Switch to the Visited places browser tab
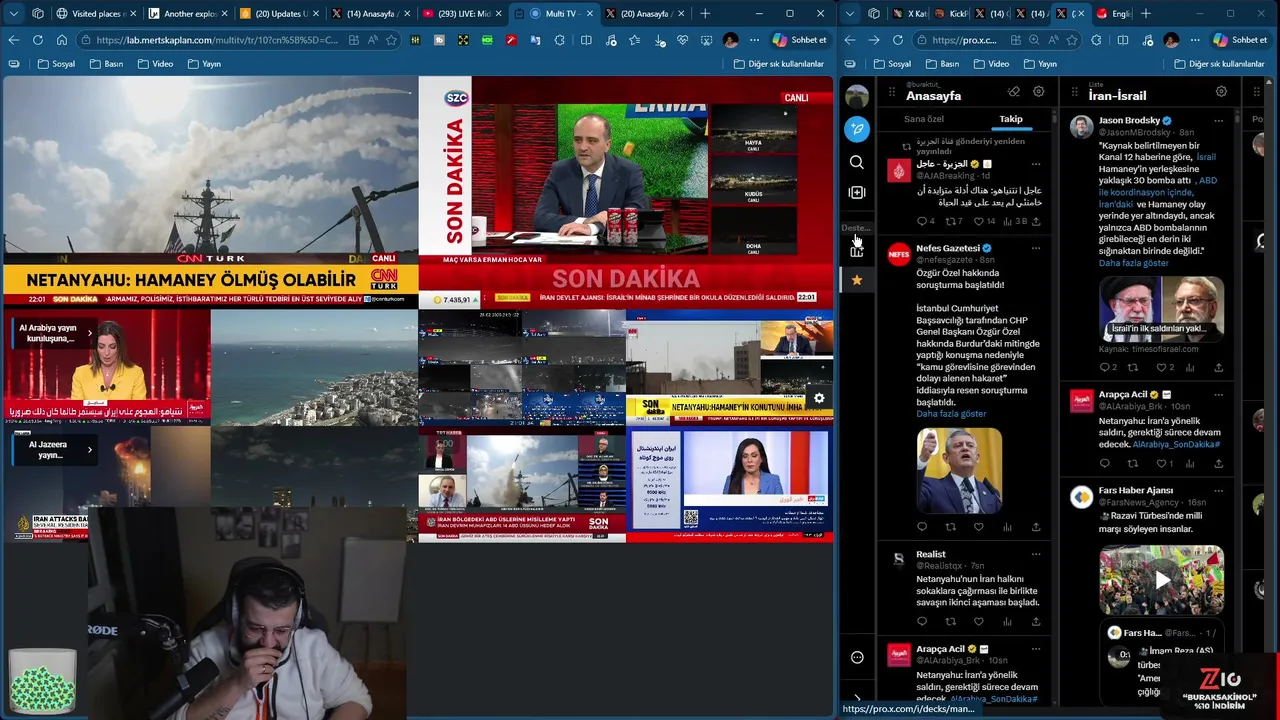1280x720 pixels. click(x=96, y=13)
